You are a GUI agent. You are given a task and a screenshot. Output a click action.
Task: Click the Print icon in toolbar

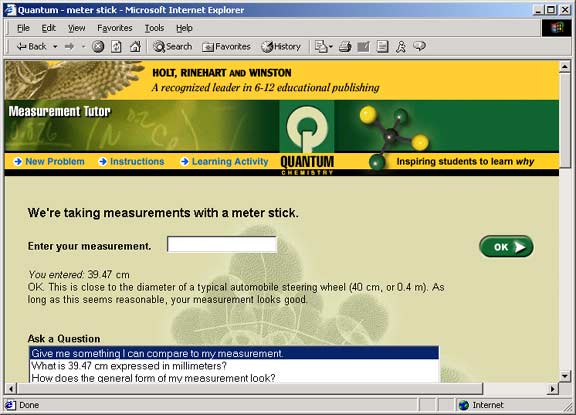pyautogui.click(x=345, y=47)
